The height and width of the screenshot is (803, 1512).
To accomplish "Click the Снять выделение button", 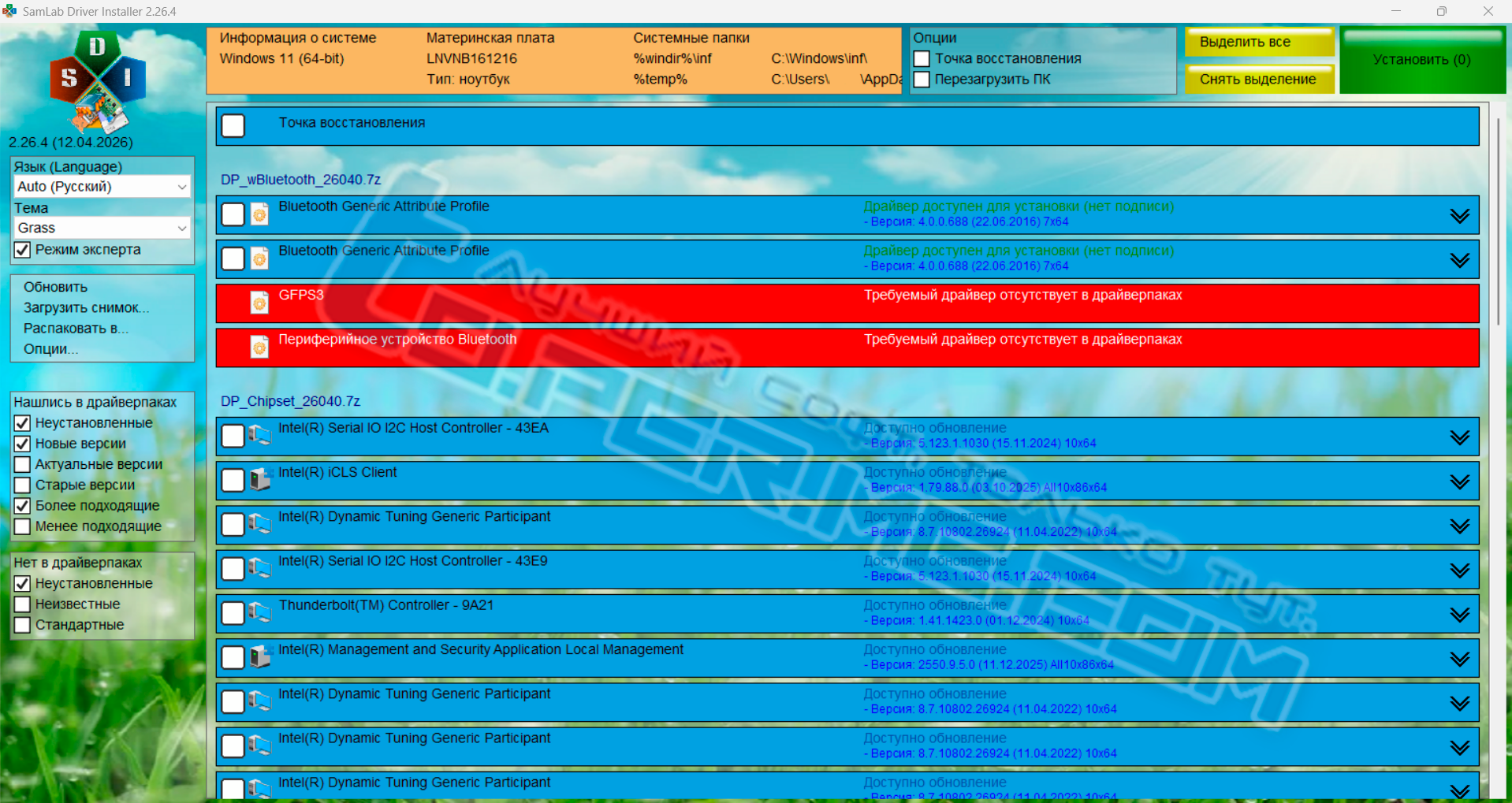I will [x=1259, y=79].
